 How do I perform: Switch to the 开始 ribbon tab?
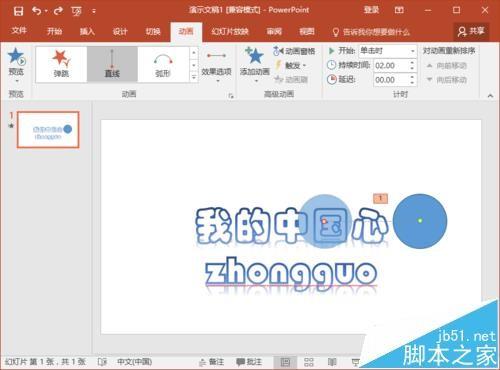54,31
